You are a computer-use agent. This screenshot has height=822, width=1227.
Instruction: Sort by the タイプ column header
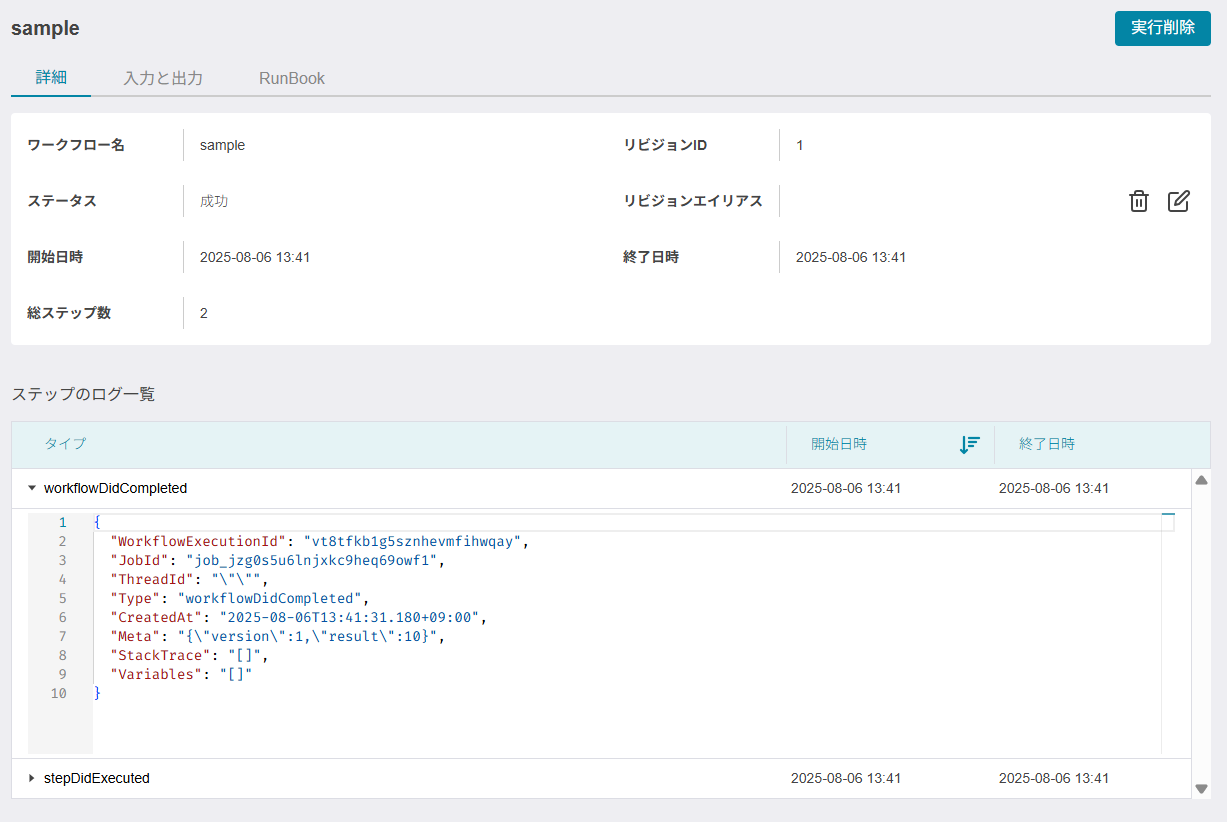click(65, 444)
